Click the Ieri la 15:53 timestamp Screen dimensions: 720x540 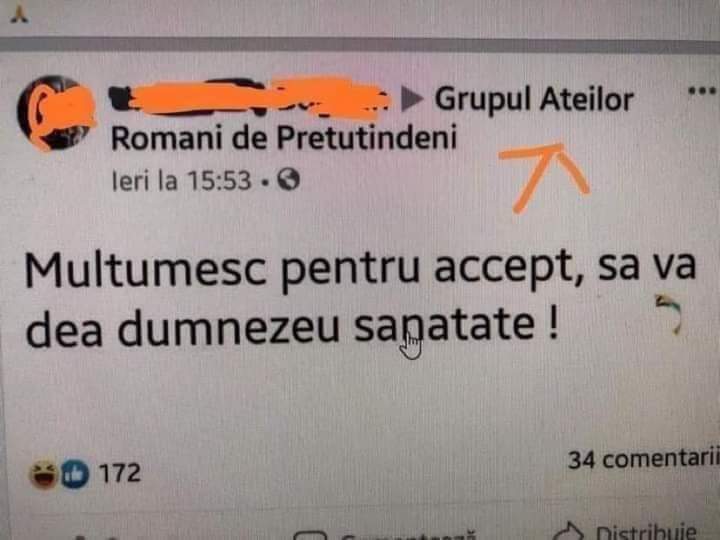[182, 180]
